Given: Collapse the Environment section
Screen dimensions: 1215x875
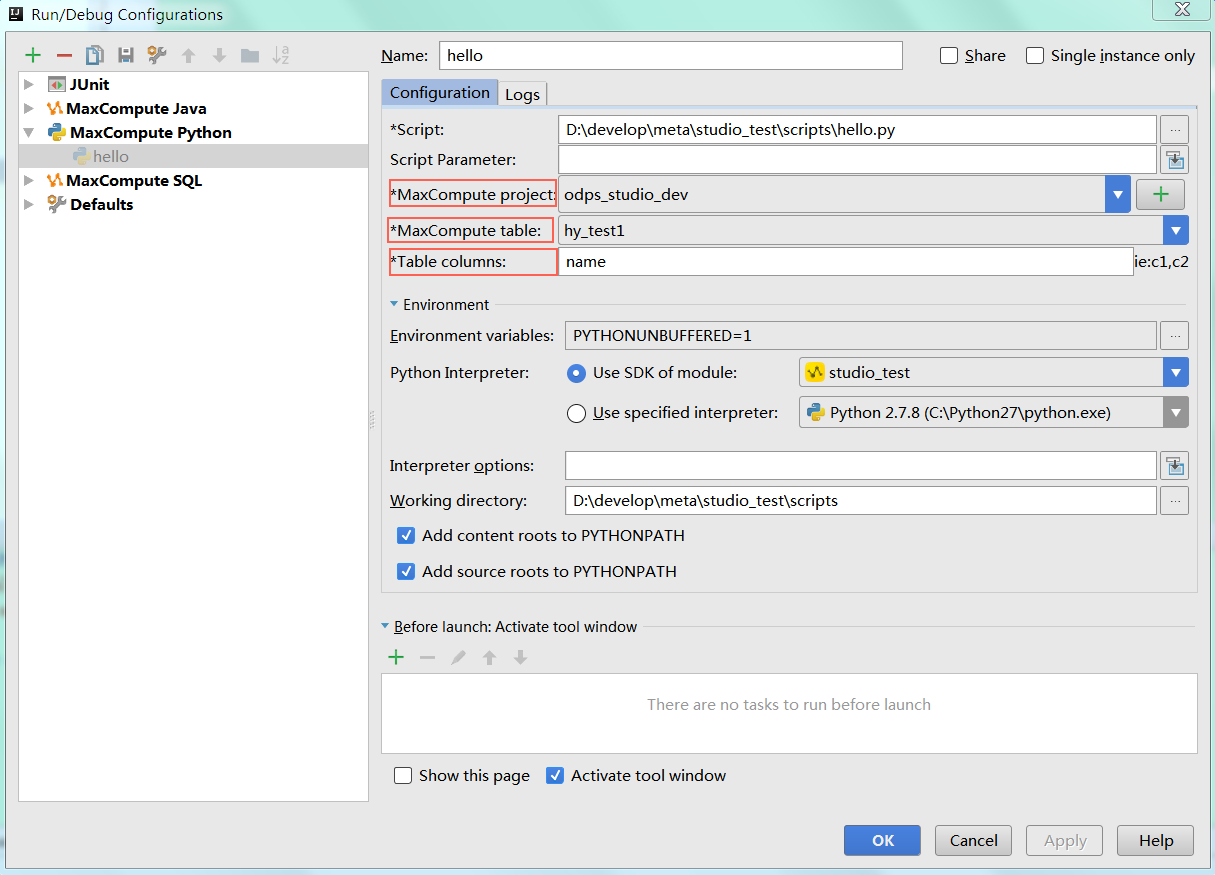Looking at the screenshot, I should click(x=393, y=305).
